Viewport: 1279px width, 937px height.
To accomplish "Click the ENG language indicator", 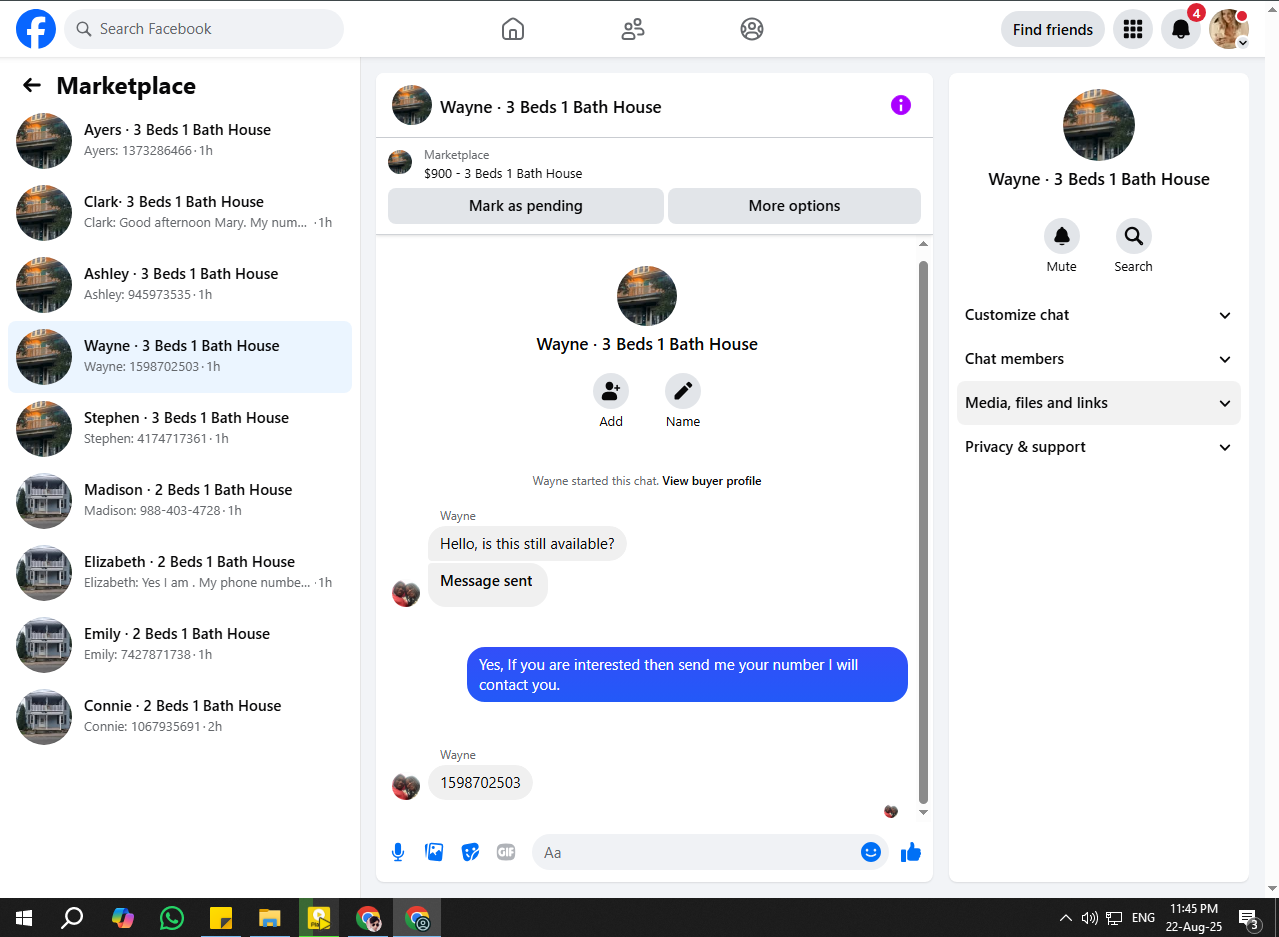I will (x=1143, y=917).
